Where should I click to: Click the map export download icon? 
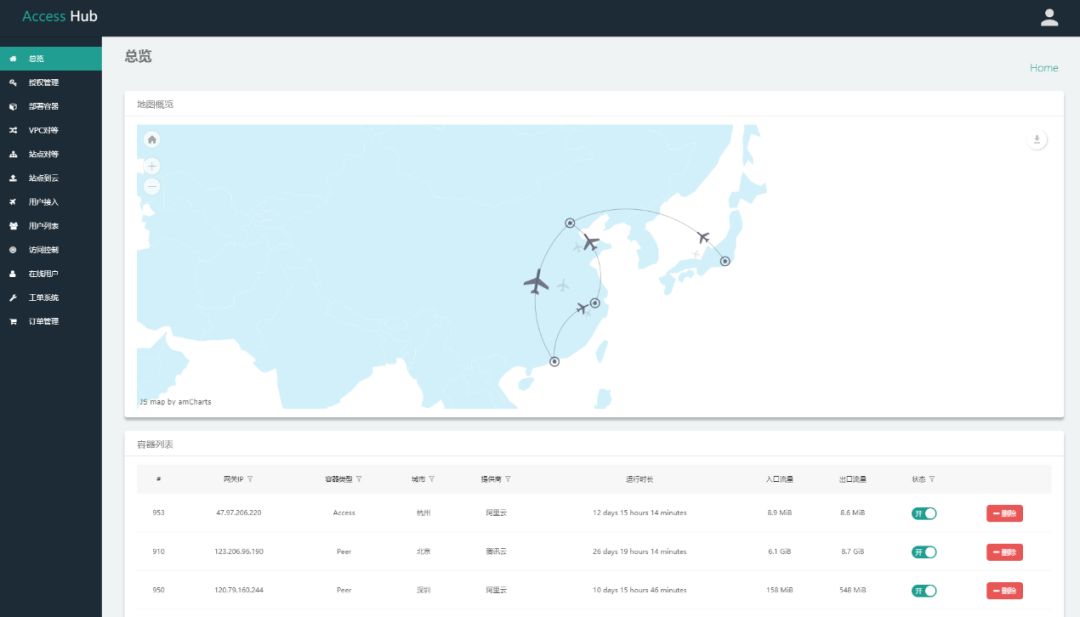(x=1037, y=140)
